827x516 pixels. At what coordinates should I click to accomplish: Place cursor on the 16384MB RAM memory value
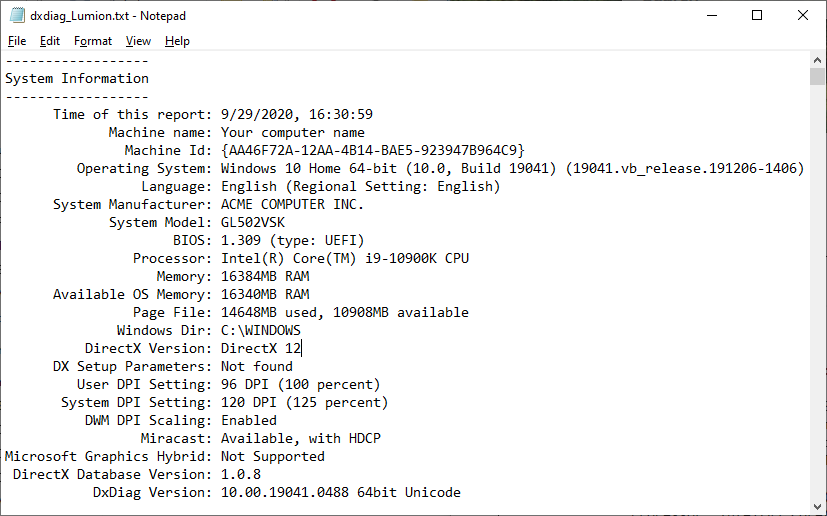coord(264,276)
